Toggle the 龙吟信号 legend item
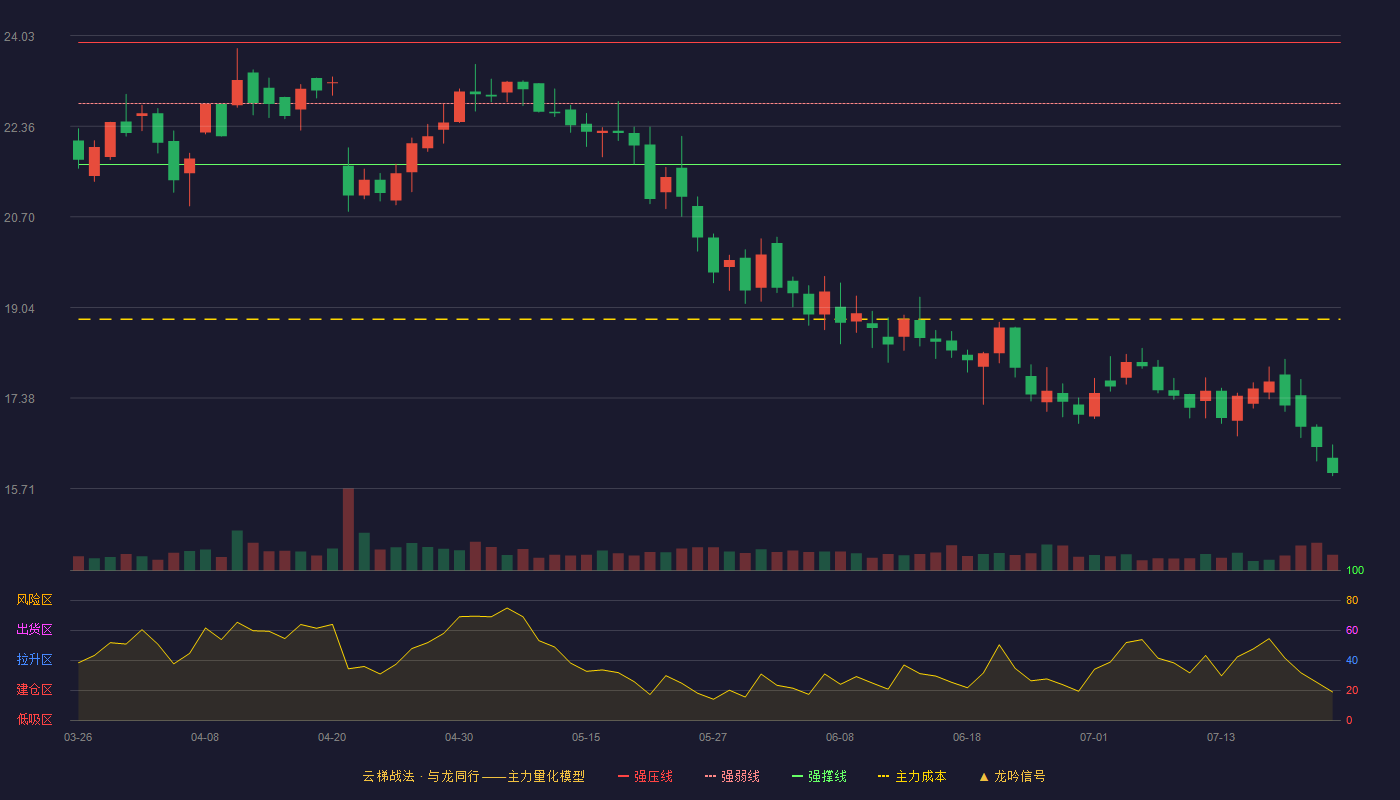This screenshot has width=1400, height=800. tap(1011, 776)
